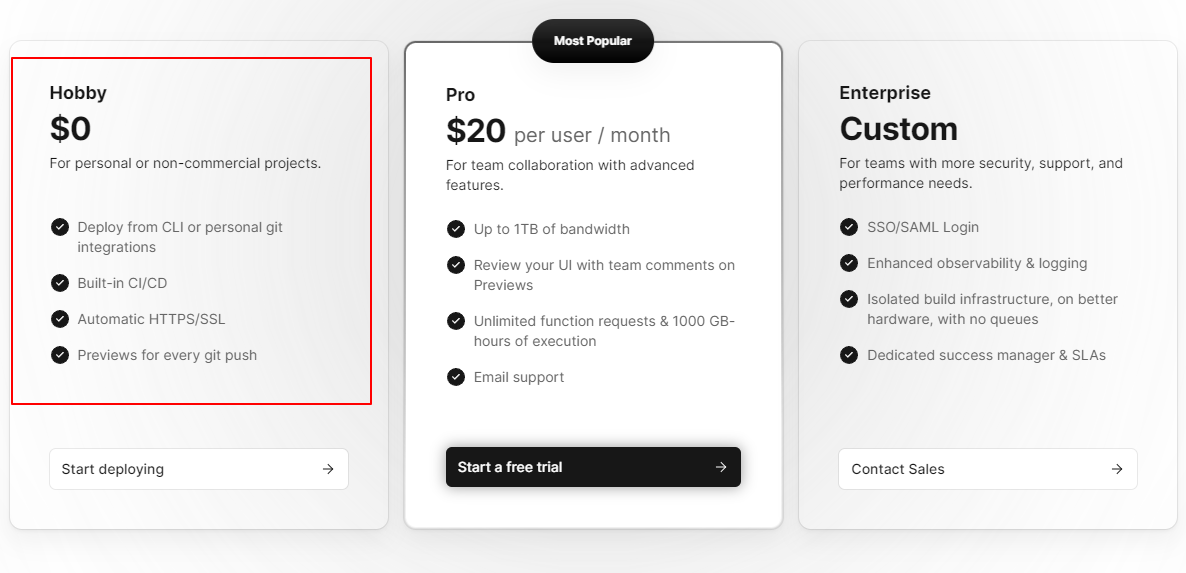Click the Custom pricing text

coord(898,129)
